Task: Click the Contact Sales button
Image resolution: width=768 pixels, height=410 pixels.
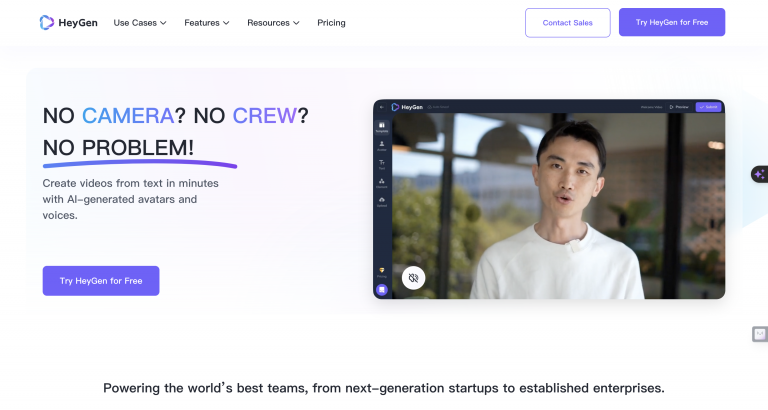Action: (568, 23)
